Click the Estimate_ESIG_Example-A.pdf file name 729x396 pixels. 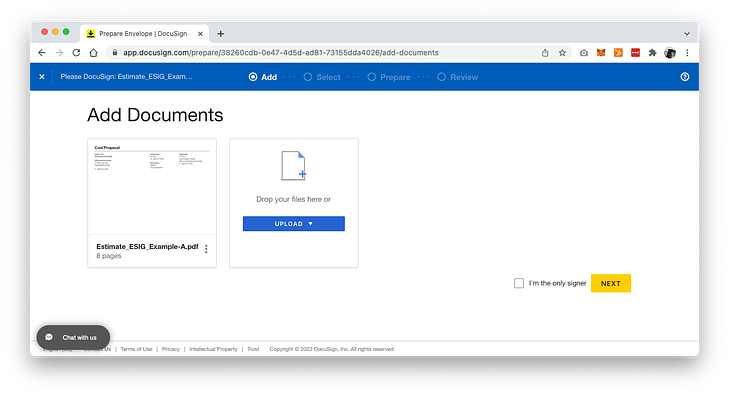click(x=147, y=246)
